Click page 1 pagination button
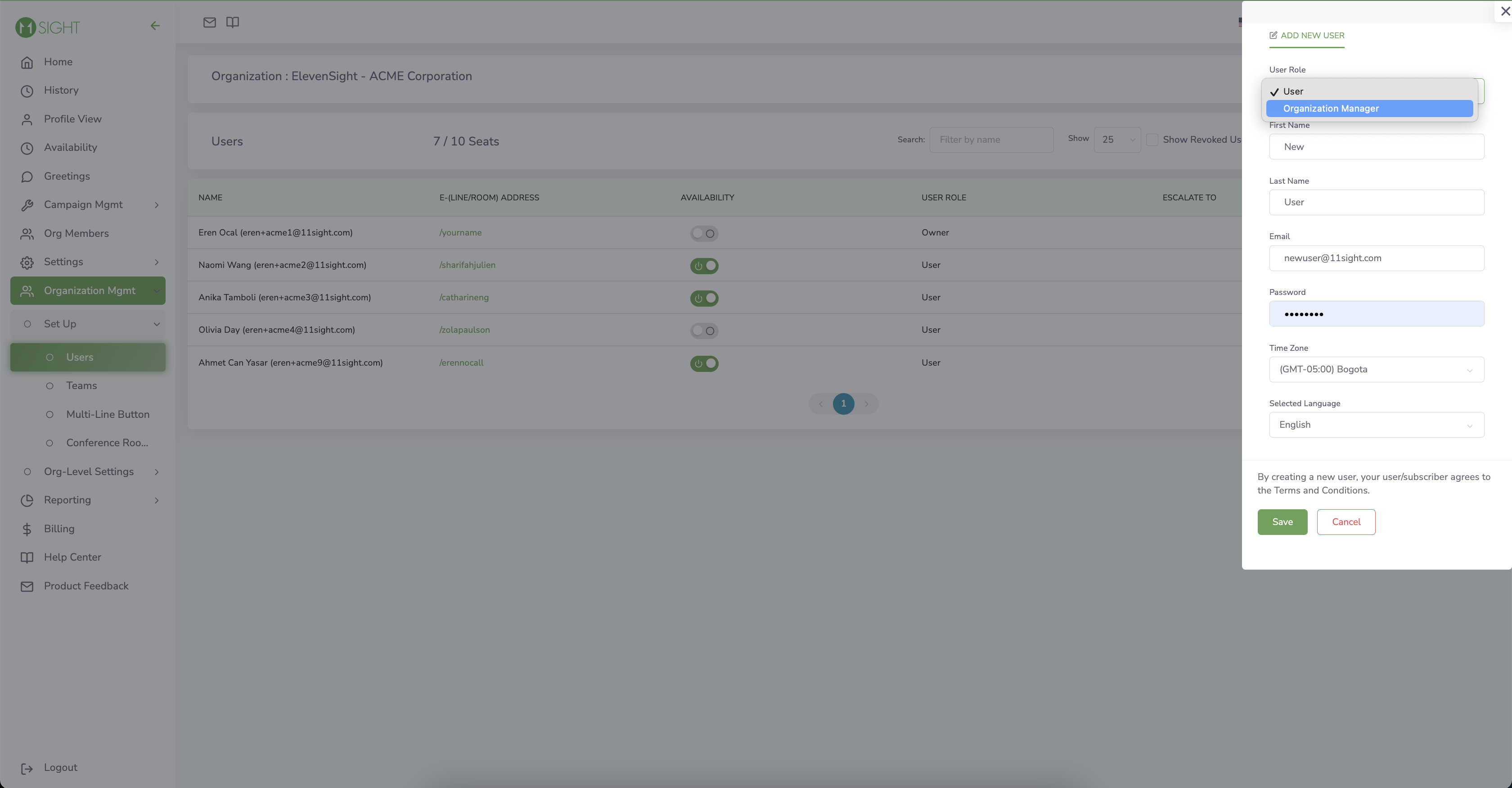Image resolution: width=1512 pixels, height=788 pixels. pos(843,403)
